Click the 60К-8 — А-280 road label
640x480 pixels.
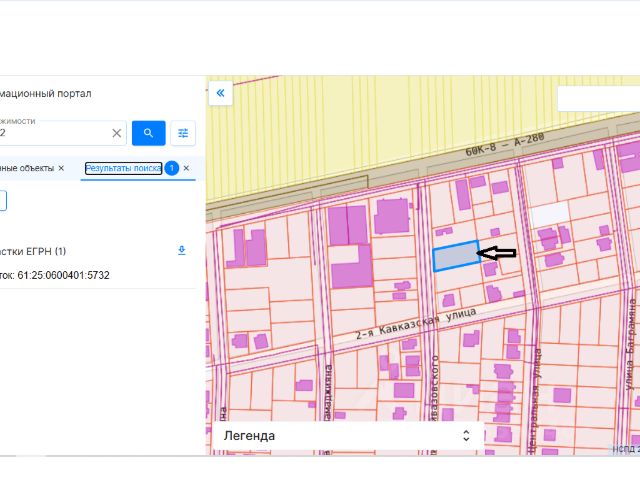[x=504, y=144]
